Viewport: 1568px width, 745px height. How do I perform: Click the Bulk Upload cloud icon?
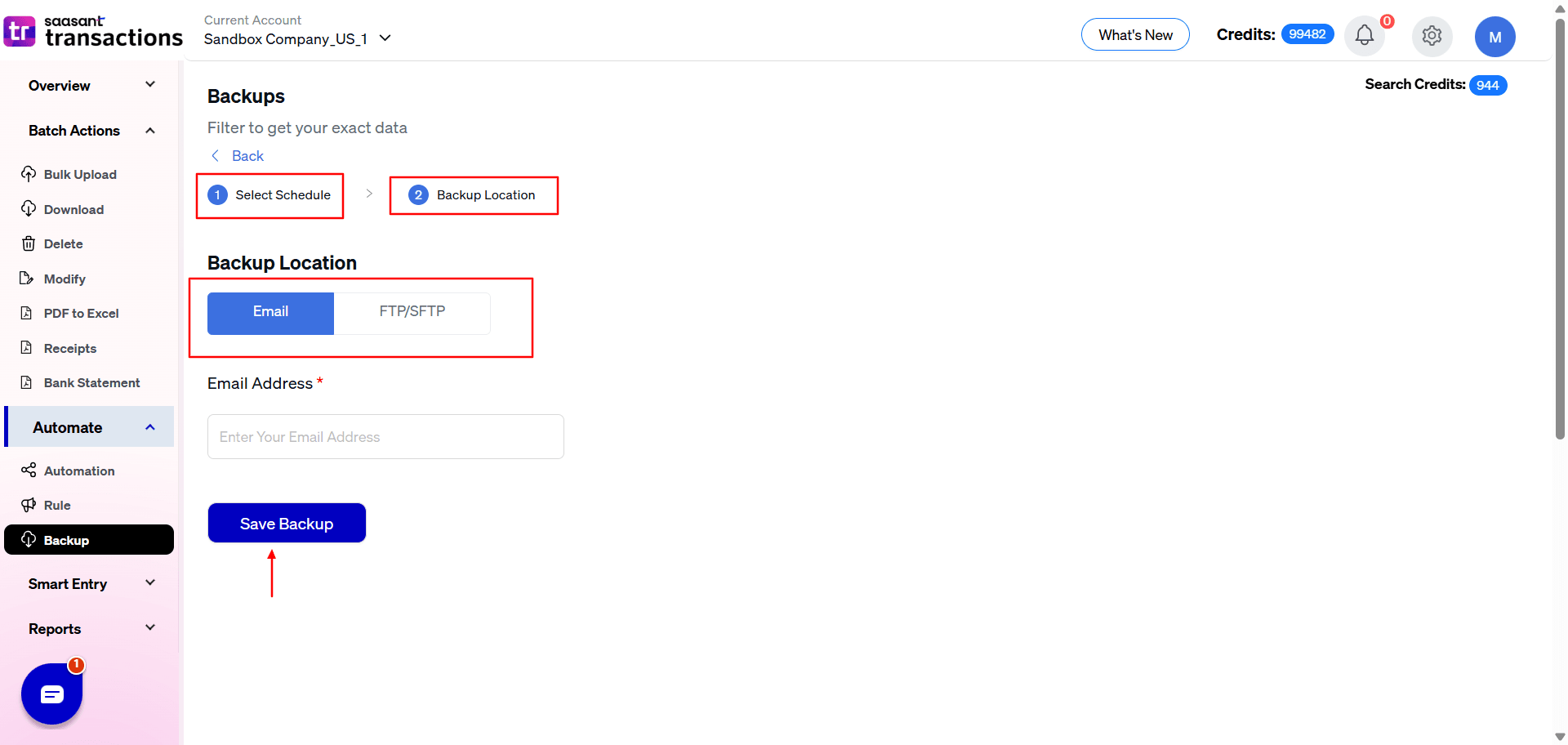pyautogui.click(x=29, y=174)
